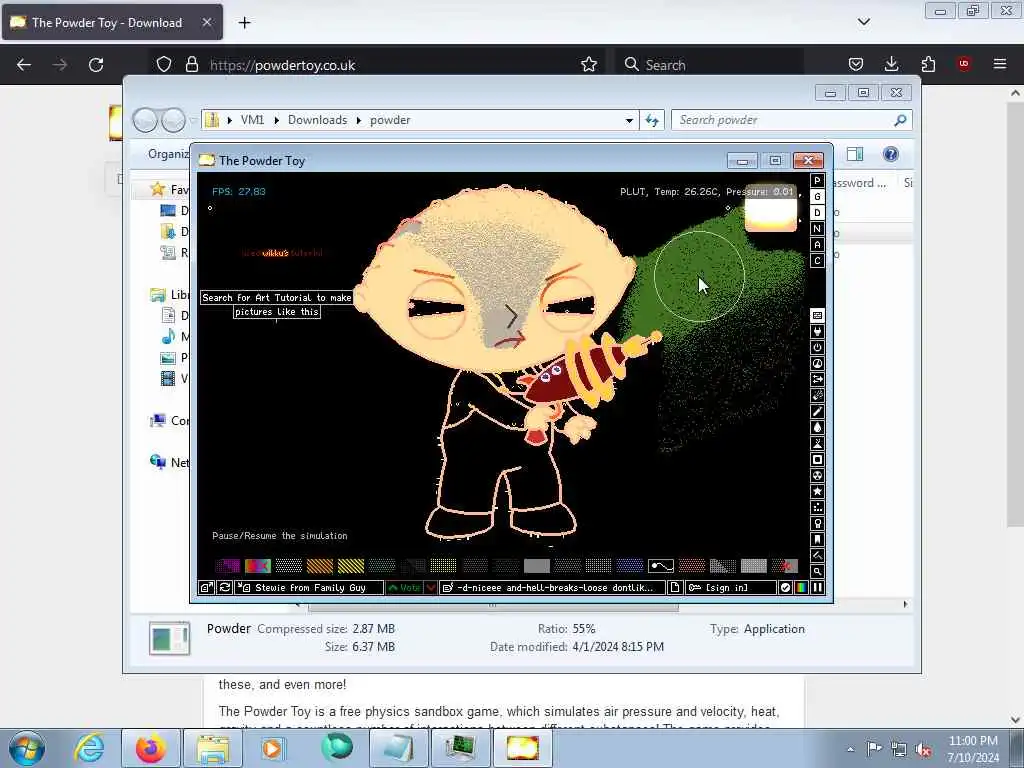Open the Favorites bookmark category
This screenshot has height=768, width=1024.
[x=817, y=539]
